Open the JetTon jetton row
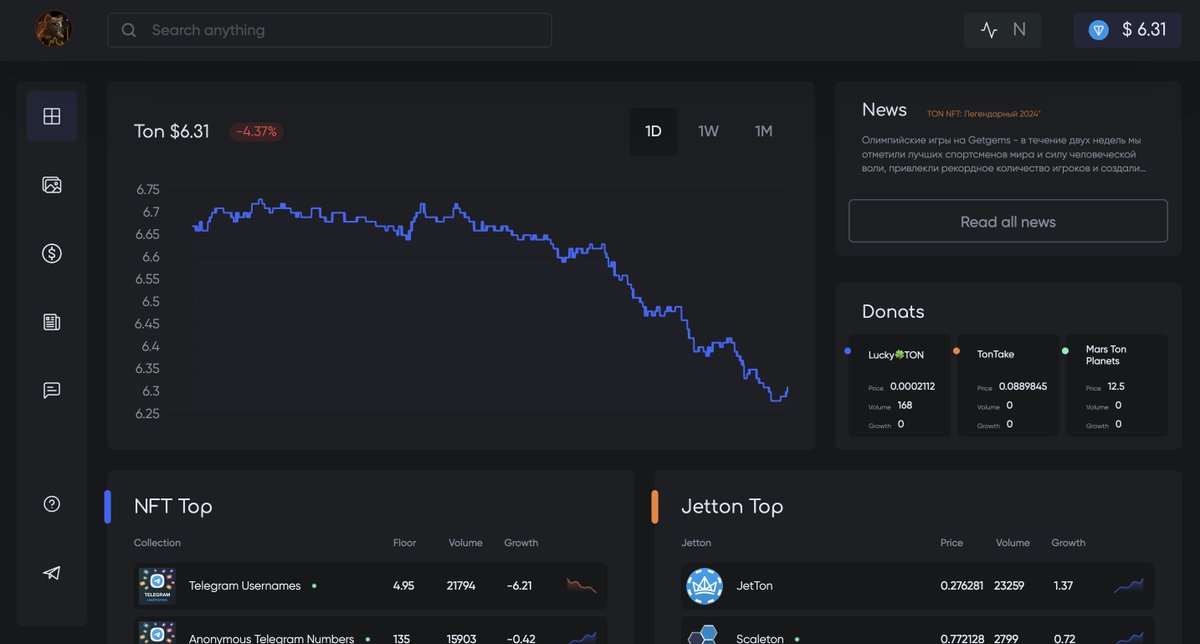The image size is (1200, 644). 918,586
